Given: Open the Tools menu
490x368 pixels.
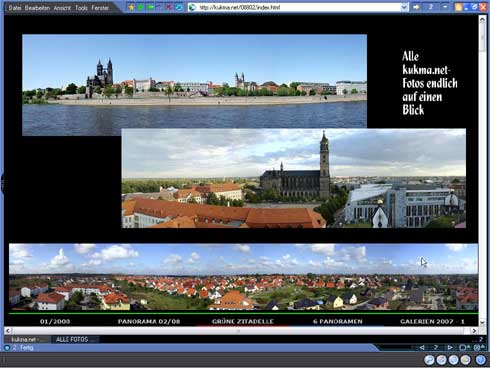Looking at the screenshot, I should [81, 8].
